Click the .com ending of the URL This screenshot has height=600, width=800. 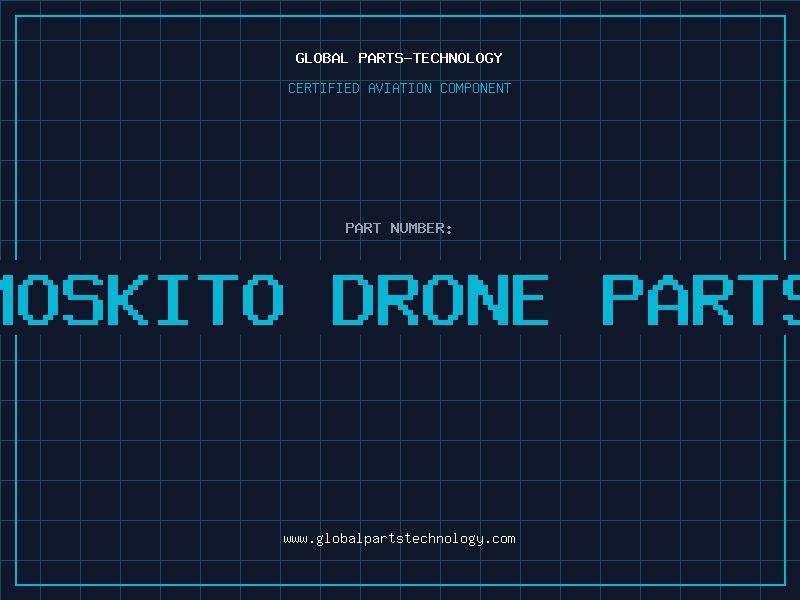pyautogui.click(x=500, y=539)
